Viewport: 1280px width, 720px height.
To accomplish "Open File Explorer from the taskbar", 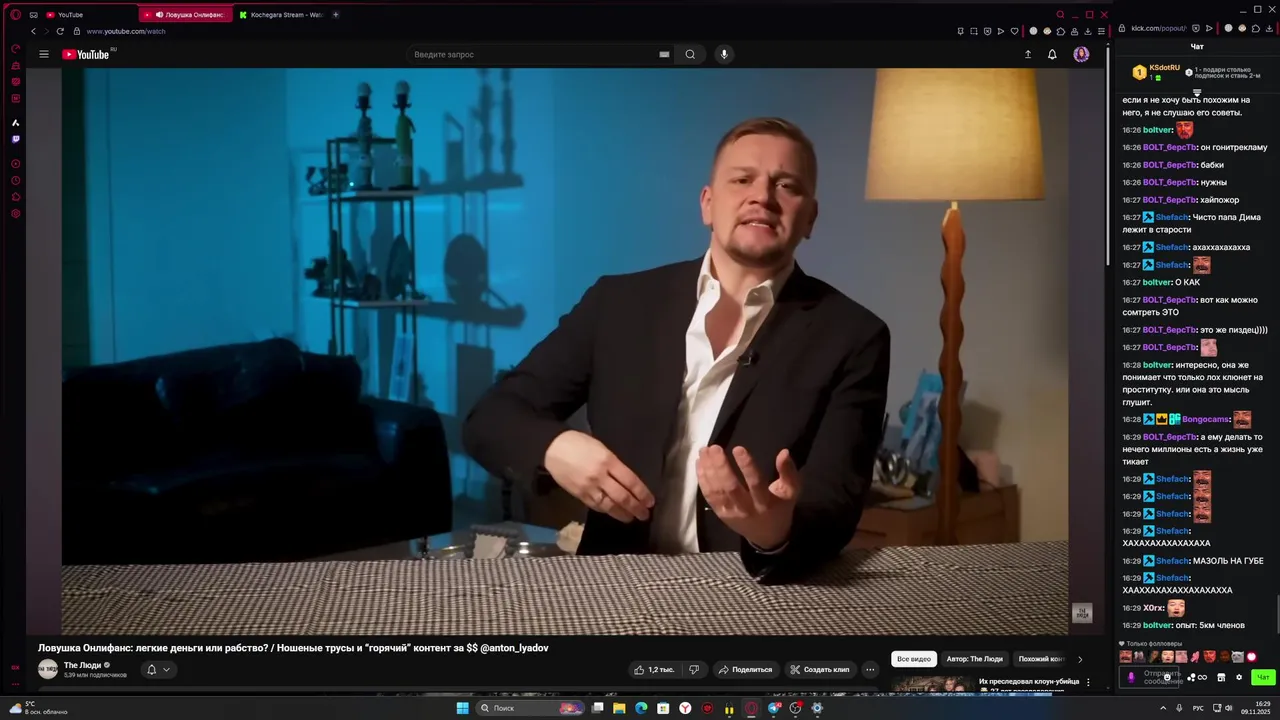I will coord(619,708).
